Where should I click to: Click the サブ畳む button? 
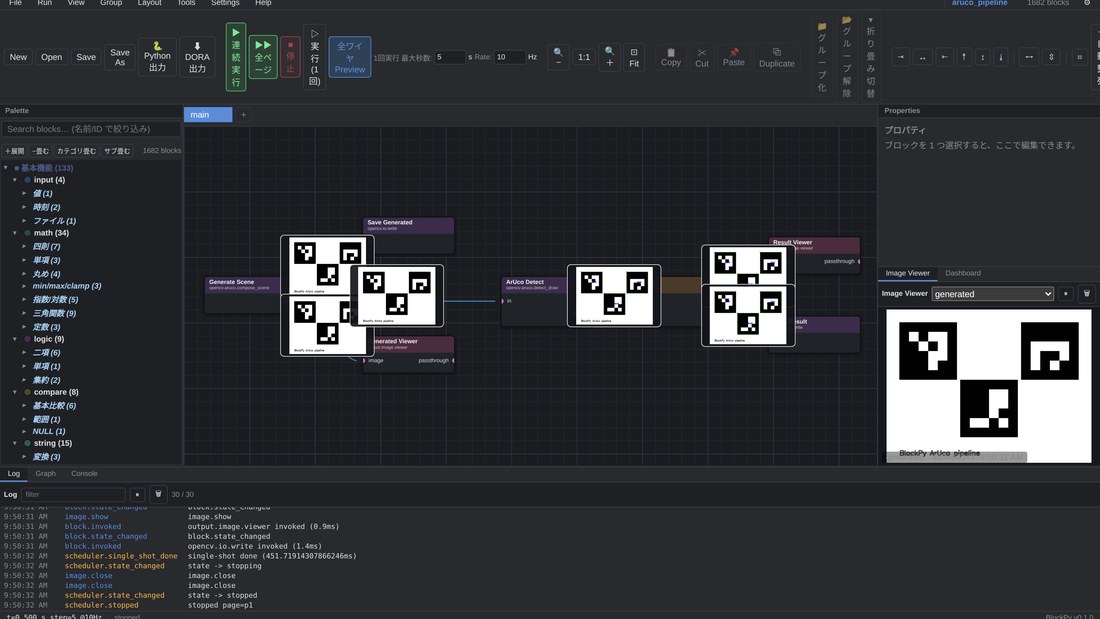pyautogui.click(x=117, y=151)
